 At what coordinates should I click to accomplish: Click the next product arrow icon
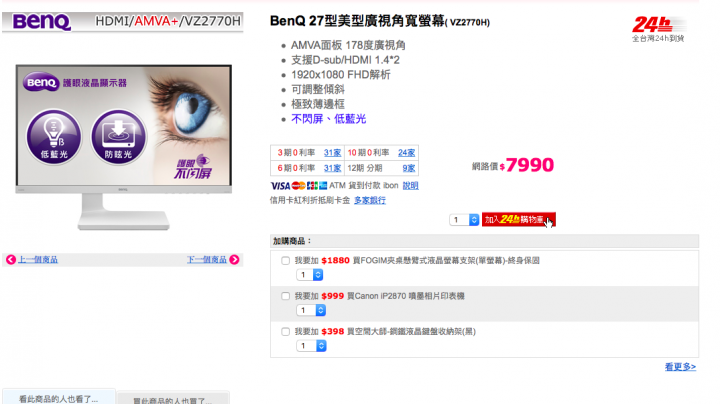click(234, 260)
